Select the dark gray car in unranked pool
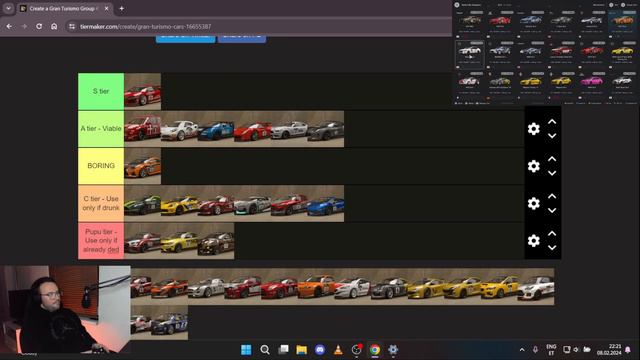This screenshot has width=640, height=360. click(x=389, y=287)
